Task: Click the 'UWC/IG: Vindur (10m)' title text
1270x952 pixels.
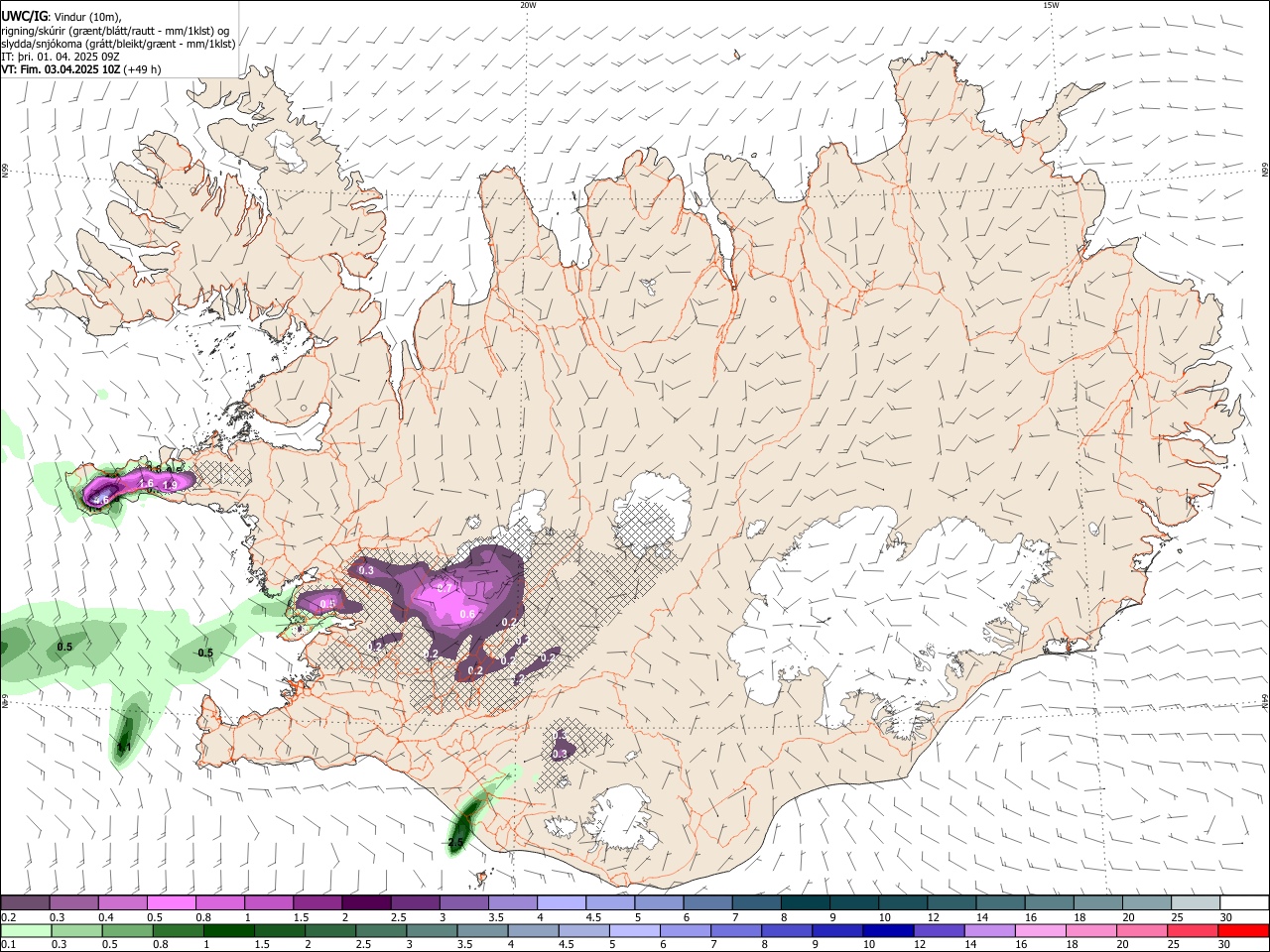Action: pyautogui.click(x=62, y=15)
